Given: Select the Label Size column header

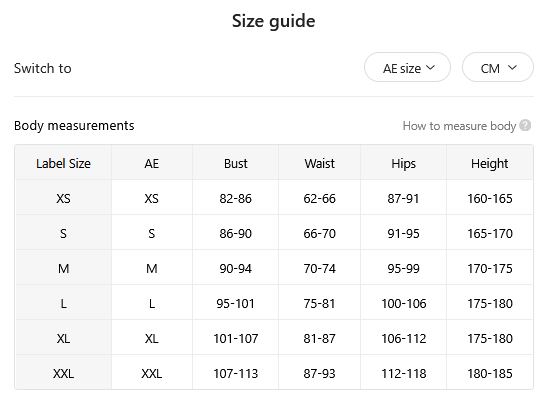Looking at the screenshot, I should (x=63, y=163).
